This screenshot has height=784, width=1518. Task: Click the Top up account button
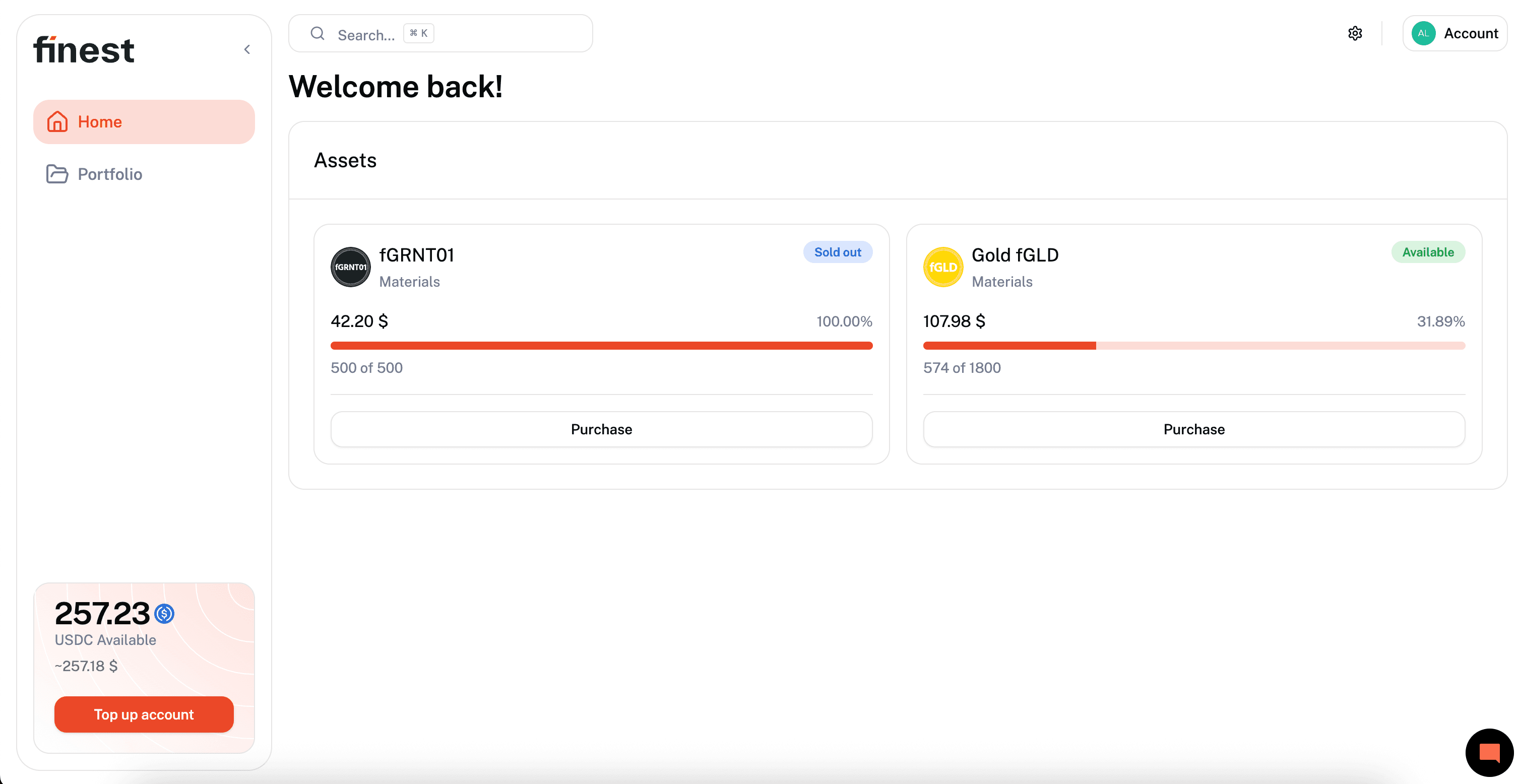(144, 714)
